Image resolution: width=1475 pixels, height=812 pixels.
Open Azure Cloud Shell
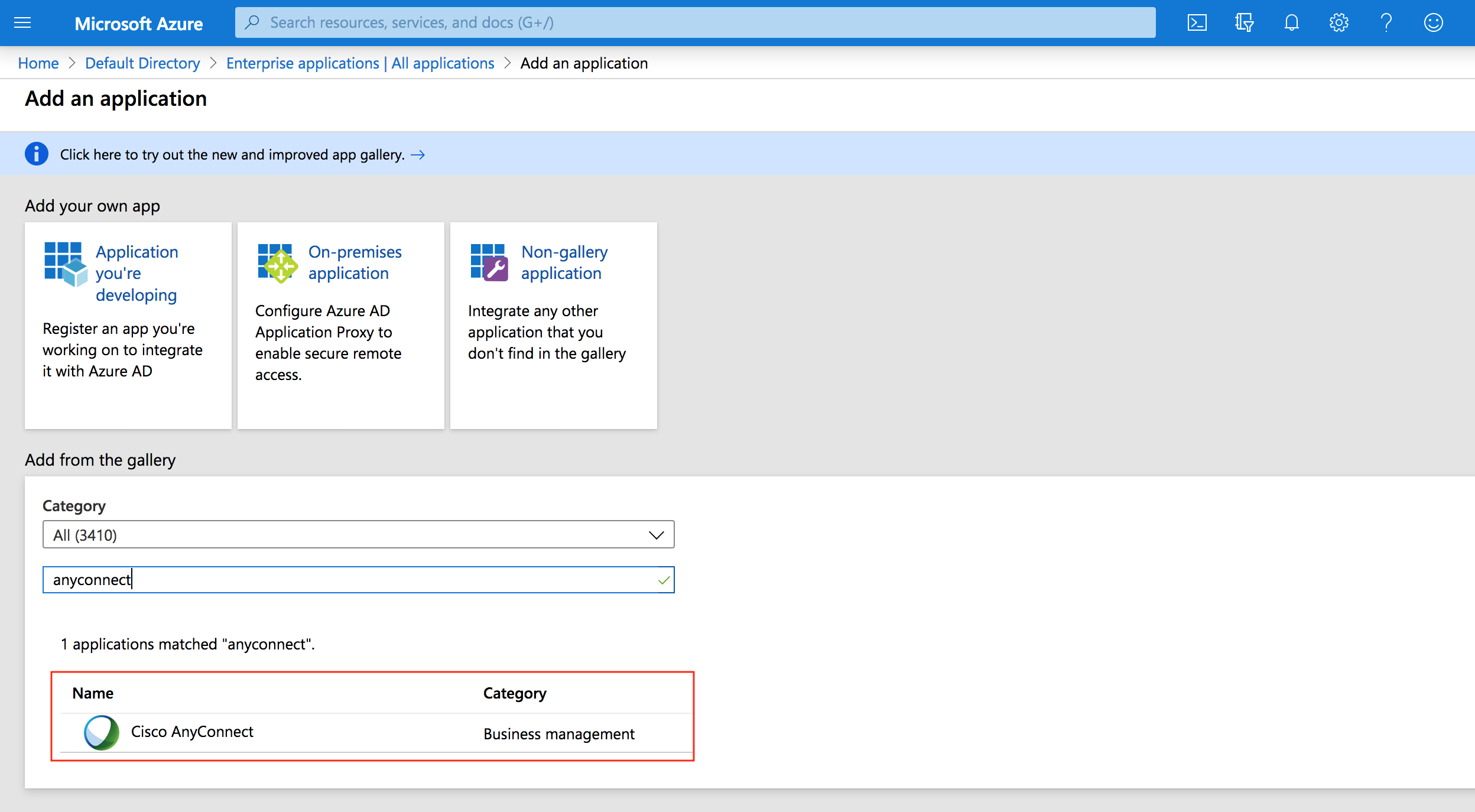(x=1198, y=22)
